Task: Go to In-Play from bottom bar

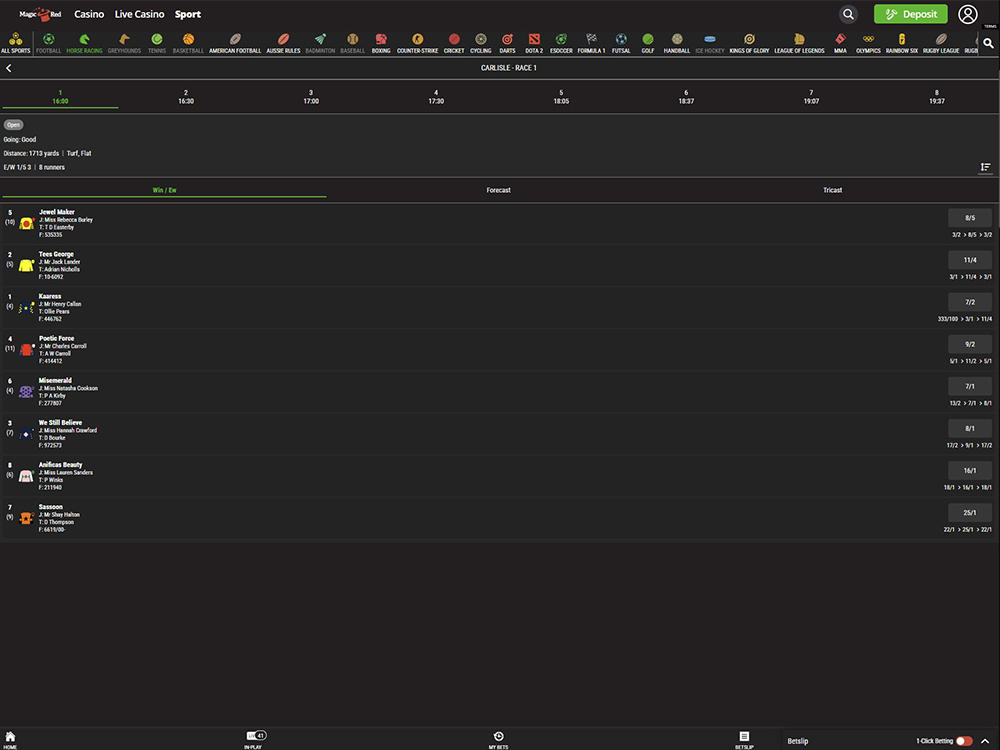Action: 254,739
